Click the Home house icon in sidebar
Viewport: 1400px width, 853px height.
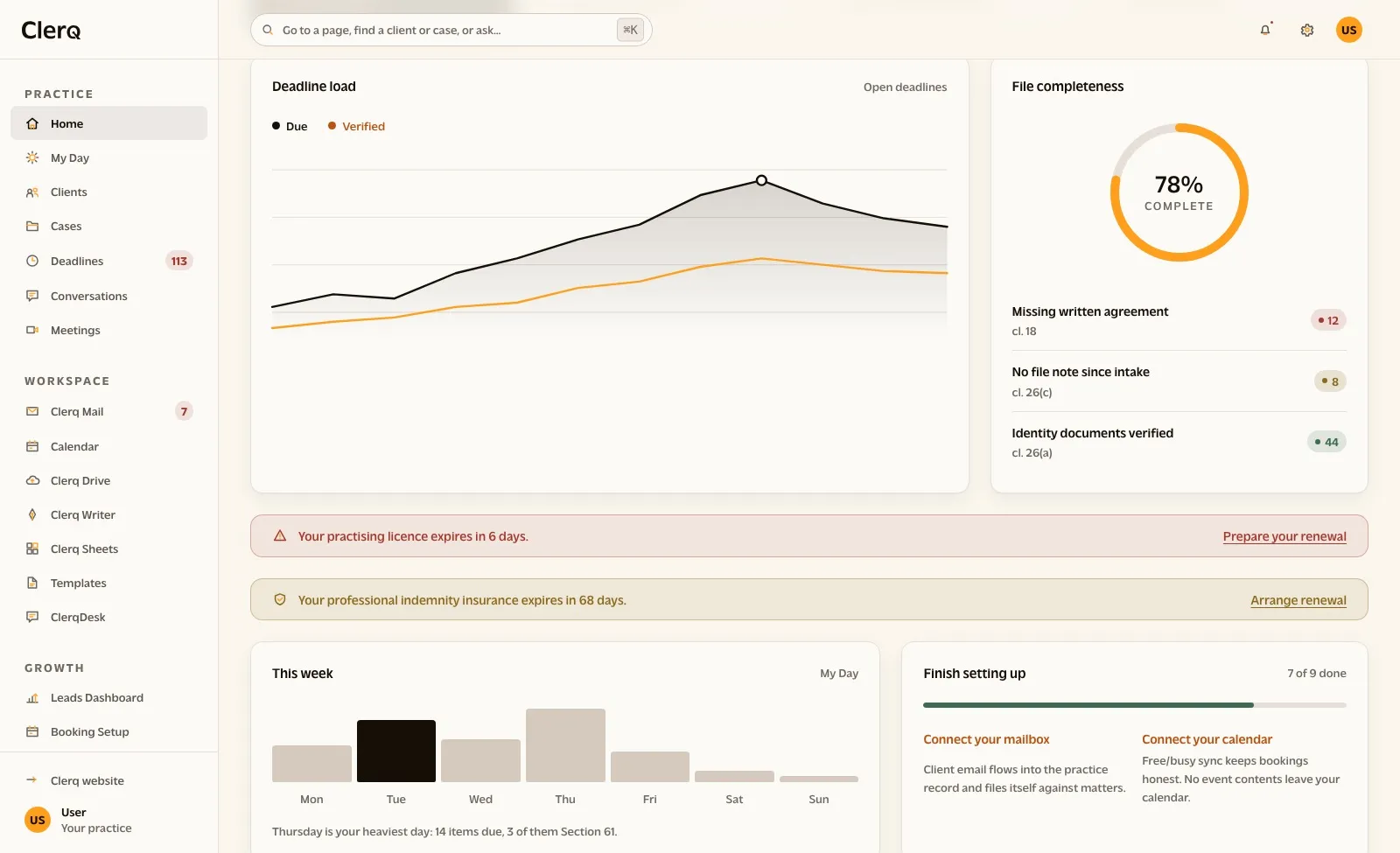coord(32,123)
